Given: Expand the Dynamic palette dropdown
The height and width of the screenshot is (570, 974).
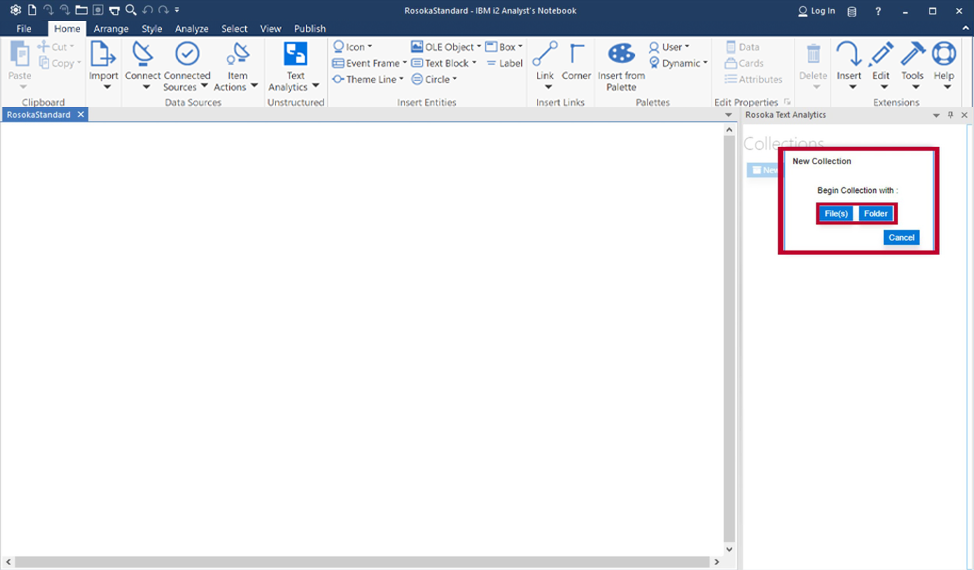Looking at the screenshot, I should [x=705, y=63].
